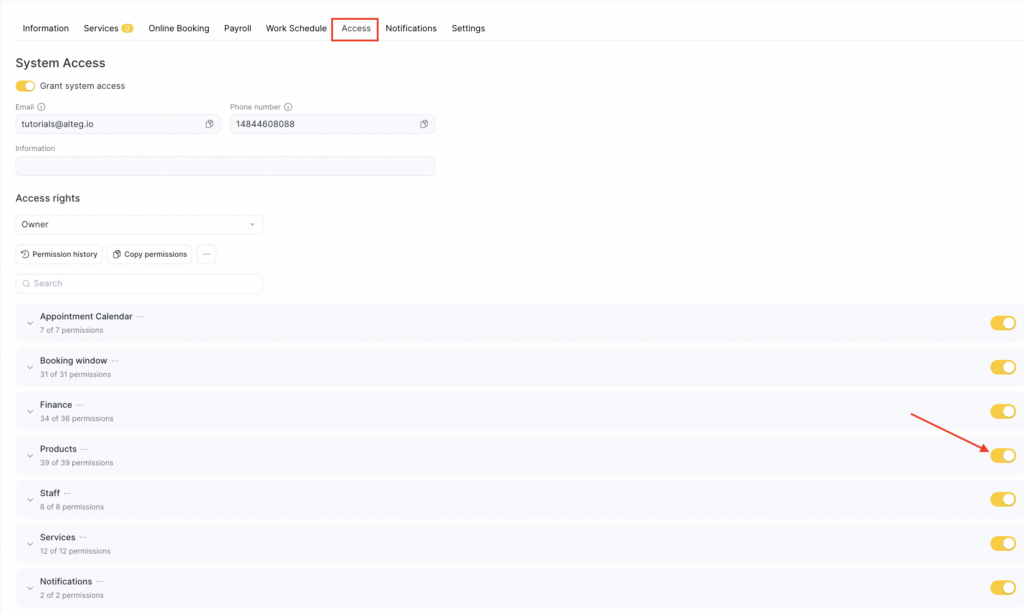Open the Payroll tab
This screenshot has height=613, width=1024.
[238, 29]
